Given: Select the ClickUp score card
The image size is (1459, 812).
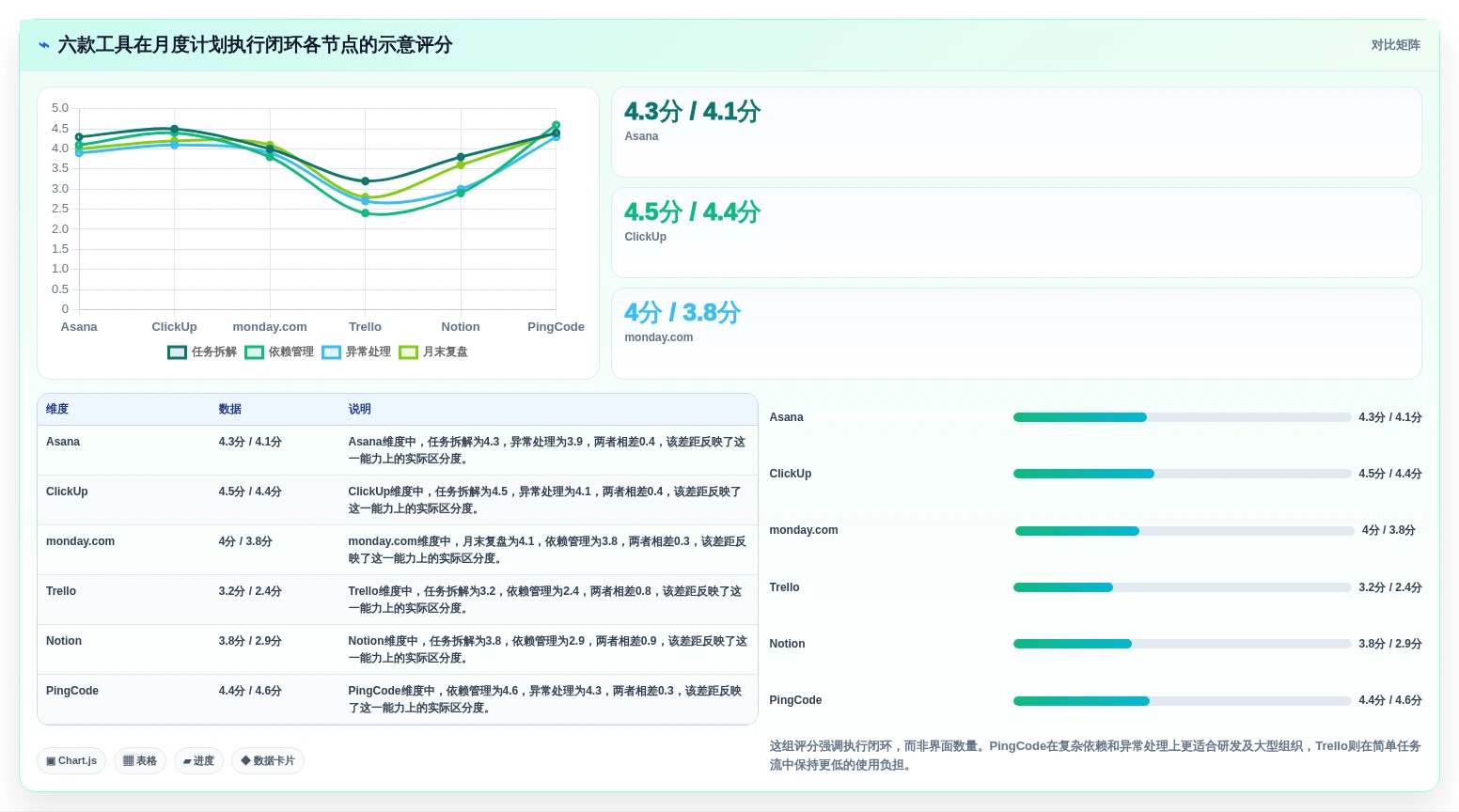Looking at the screenshot, I should [x=1016, y=233].
